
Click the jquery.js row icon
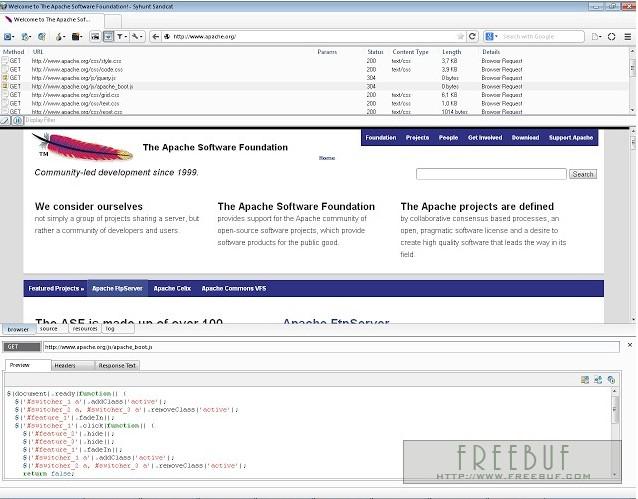point(5,78)
